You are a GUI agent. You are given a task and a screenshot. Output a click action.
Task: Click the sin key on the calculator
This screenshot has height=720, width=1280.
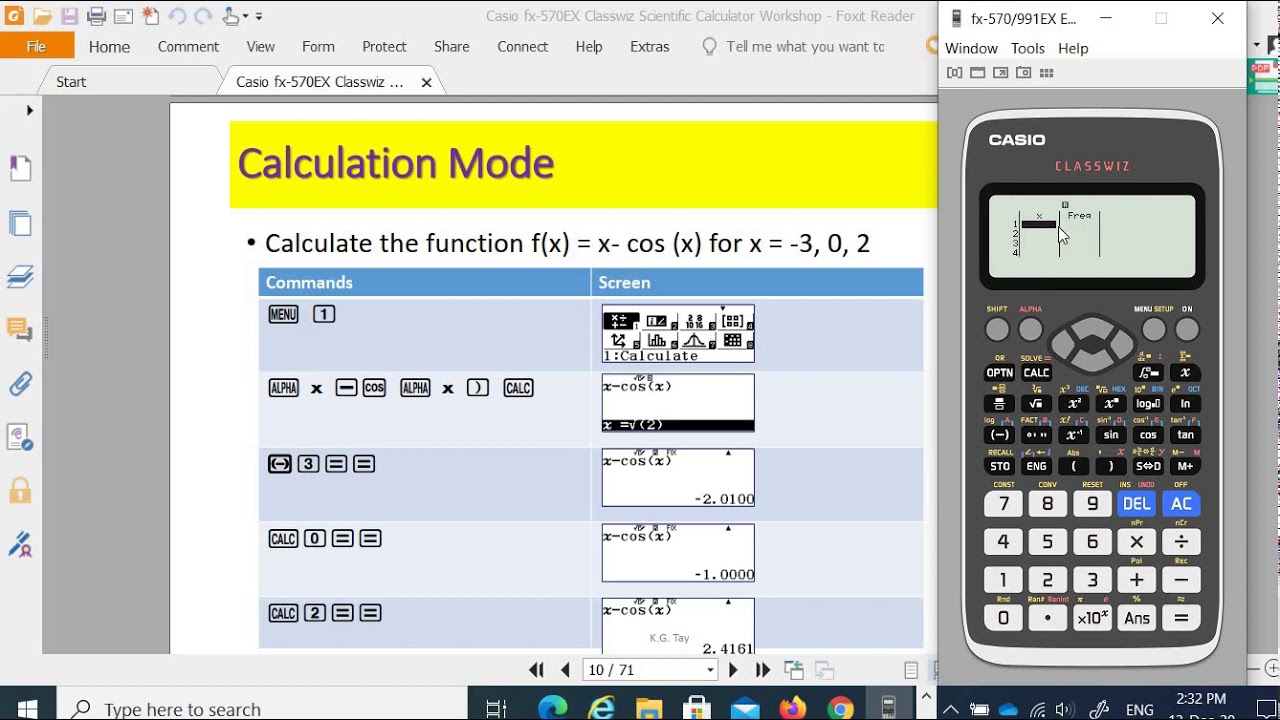pyautogui.click(x=1110, y=435)
